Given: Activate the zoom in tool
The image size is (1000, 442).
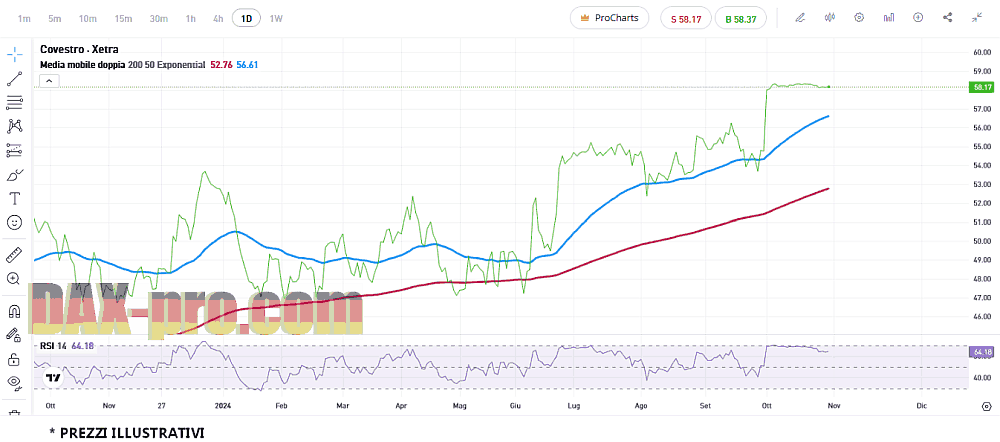Looking at the screenshot, I should (14, 279).
